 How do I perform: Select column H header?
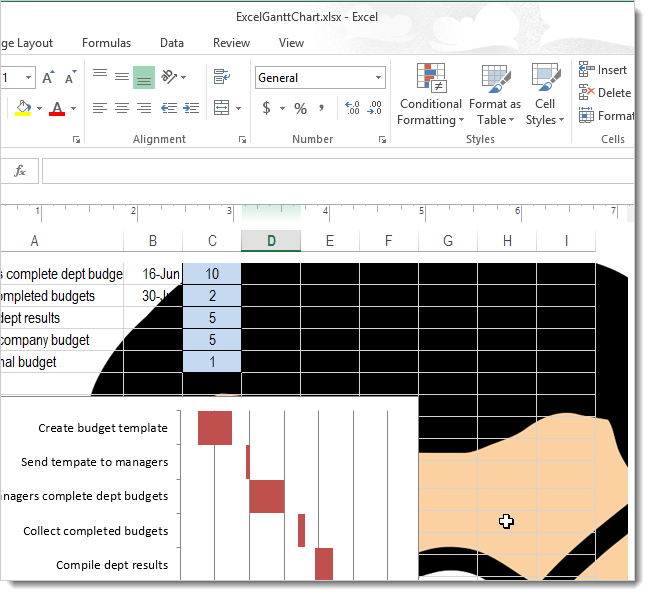coord(507,241)
